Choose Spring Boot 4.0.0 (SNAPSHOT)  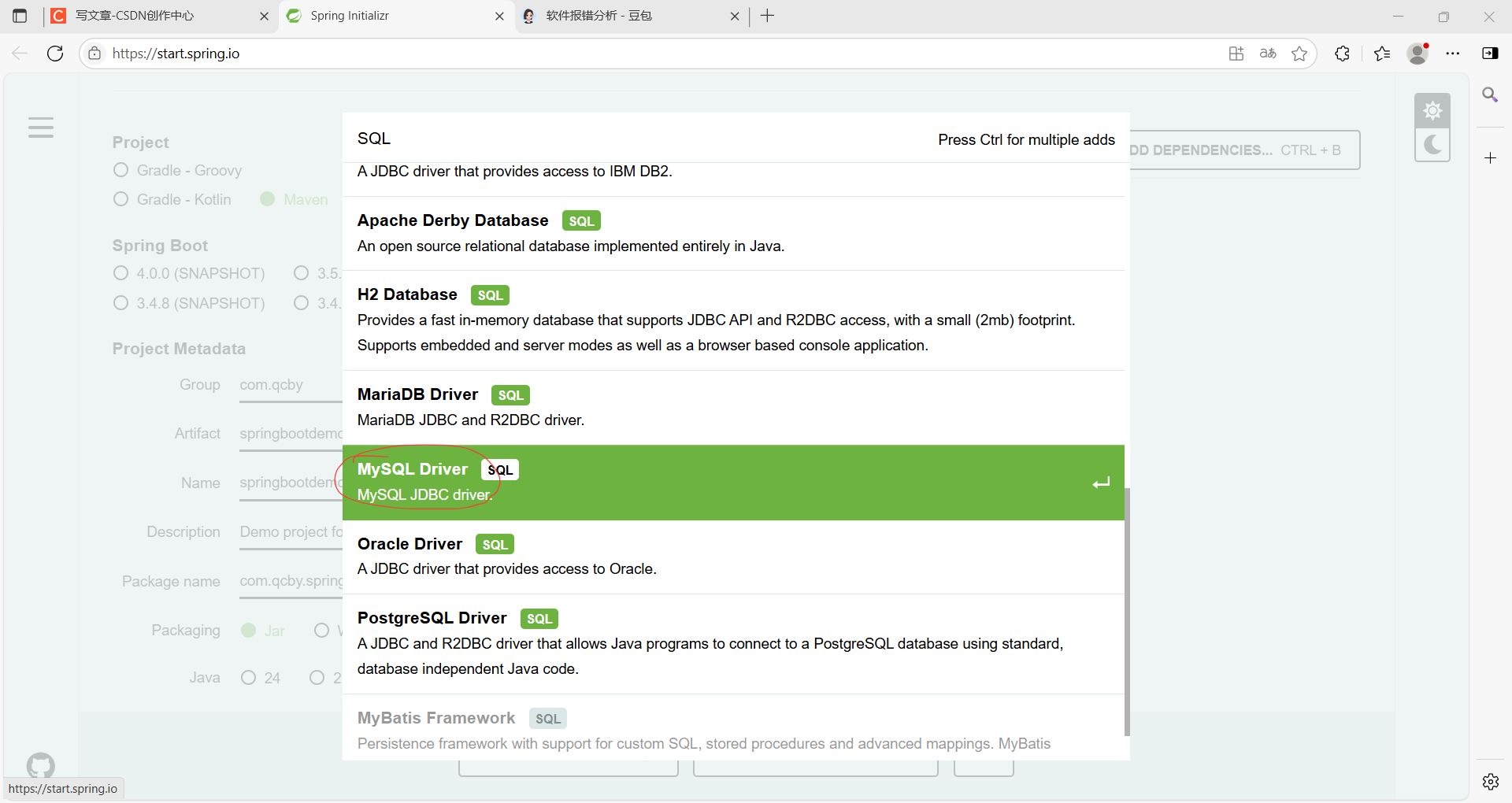(189, 273)
